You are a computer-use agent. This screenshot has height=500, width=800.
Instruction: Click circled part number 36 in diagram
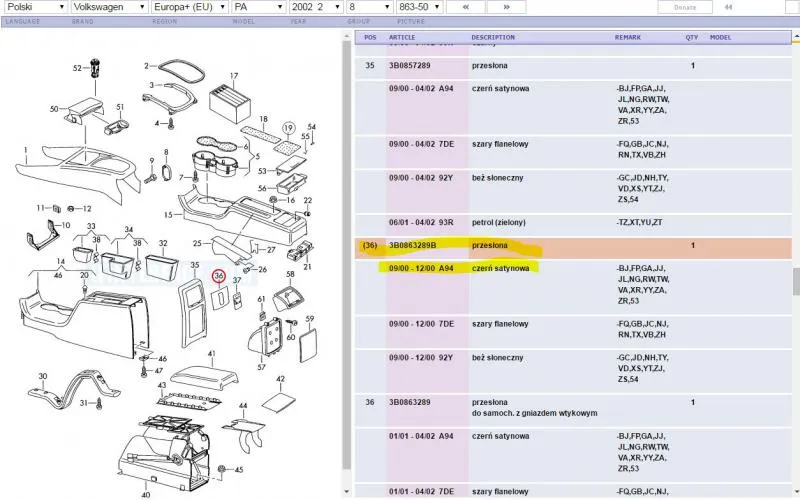pos(220,277)
